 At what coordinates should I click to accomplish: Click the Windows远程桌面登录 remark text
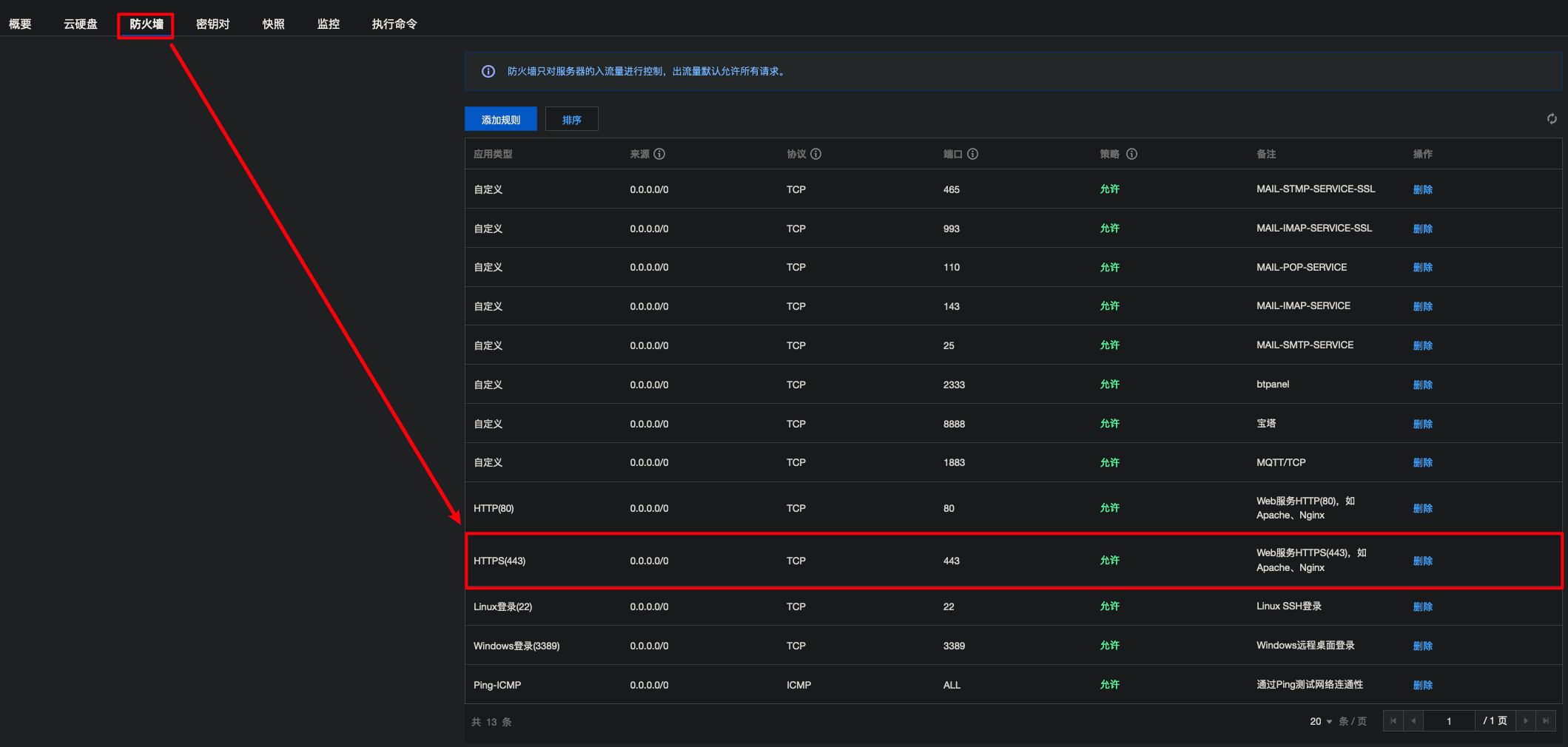click(x=1305, y=646)
